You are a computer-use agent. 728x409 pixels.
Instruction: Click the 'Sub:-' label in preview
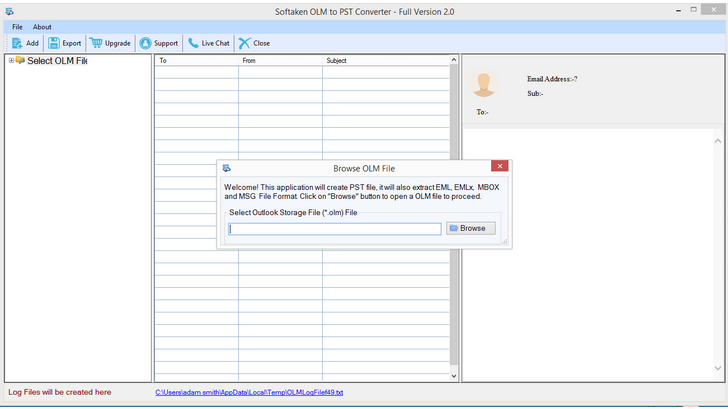pos(535,93)
